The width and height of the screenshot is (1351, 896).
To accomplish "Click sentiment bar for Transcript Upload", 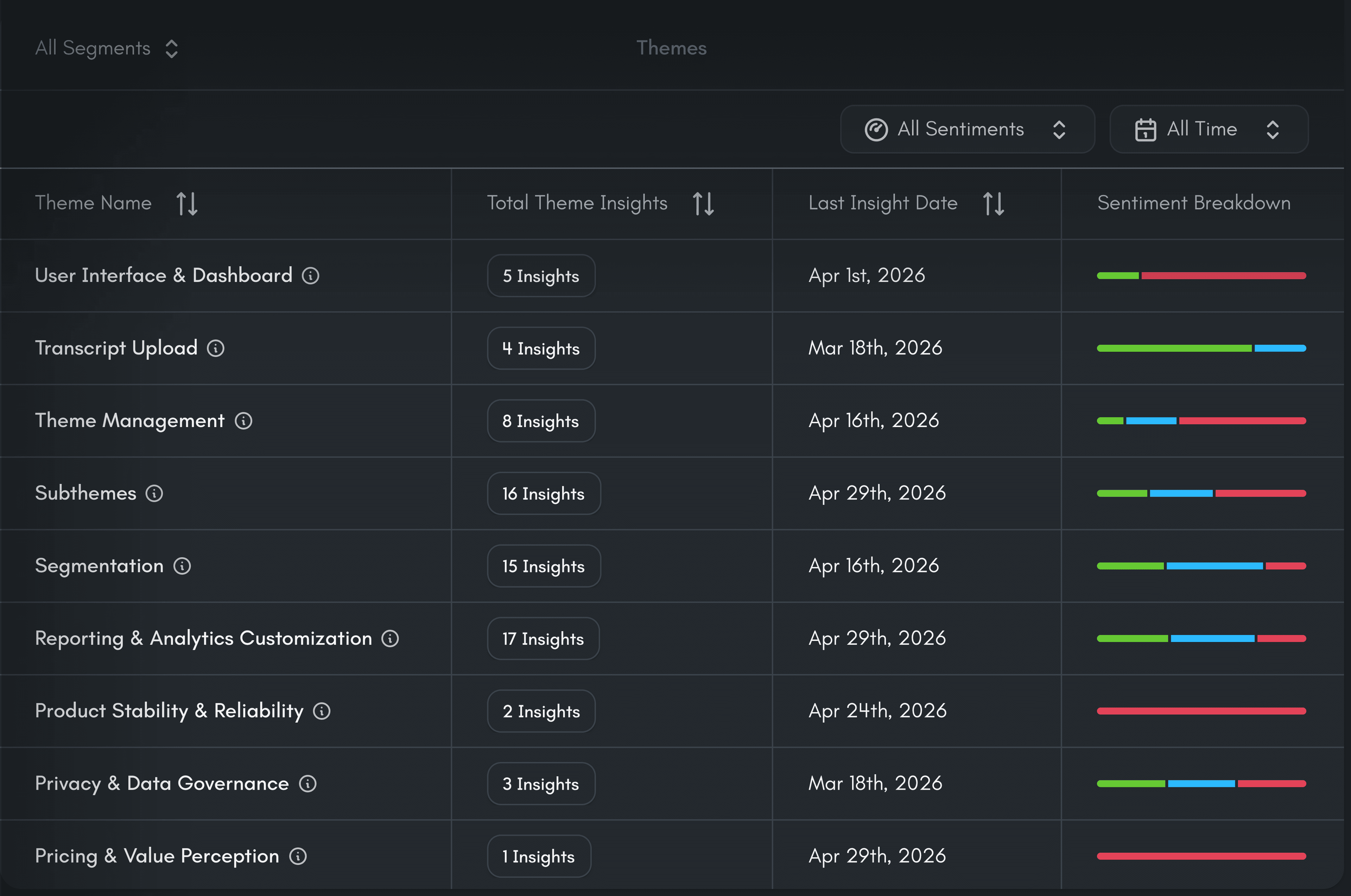I will click(x=1201, y=349).
